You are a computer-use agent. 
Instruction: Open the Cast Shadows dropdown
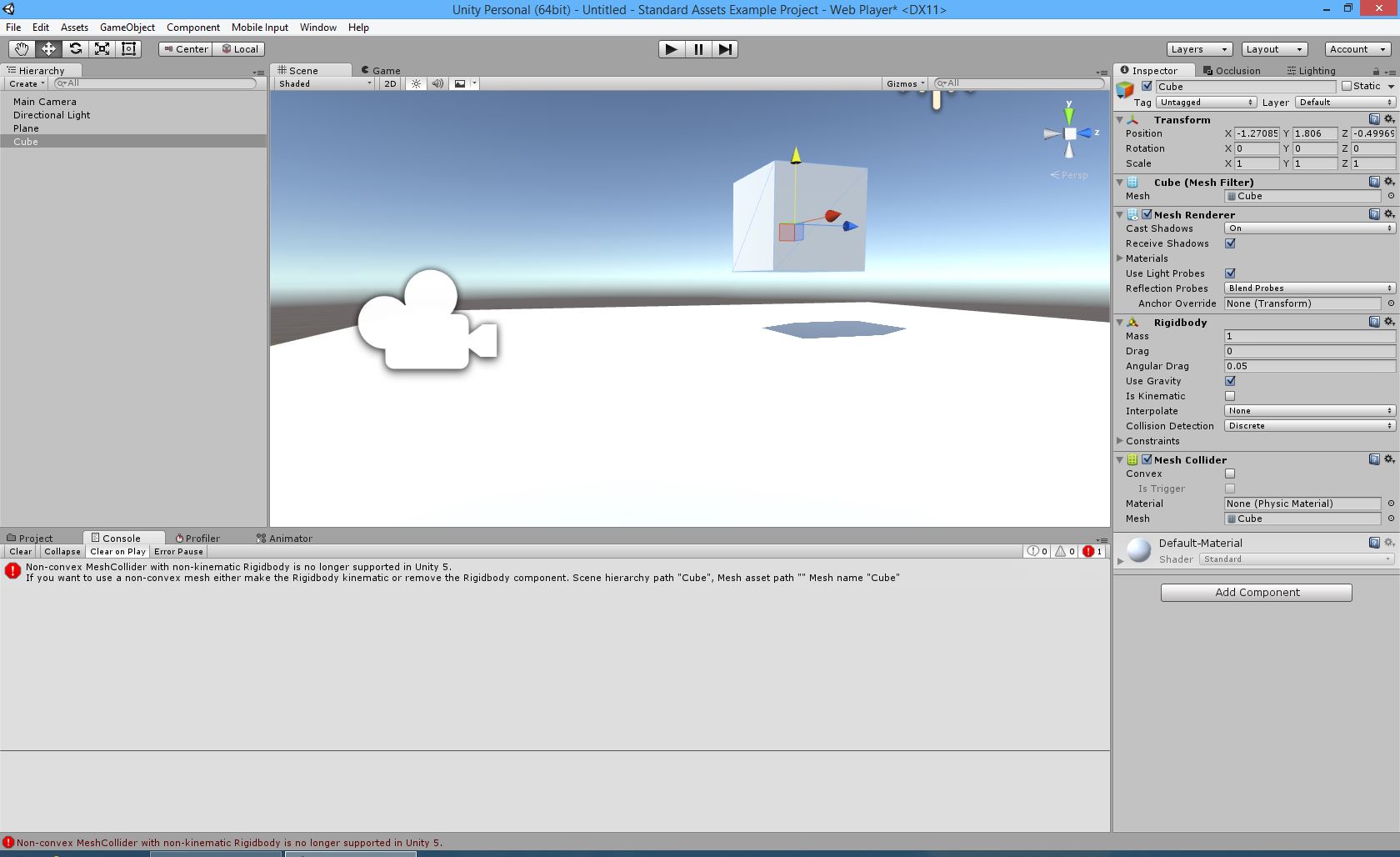[x=1308, y=228]
